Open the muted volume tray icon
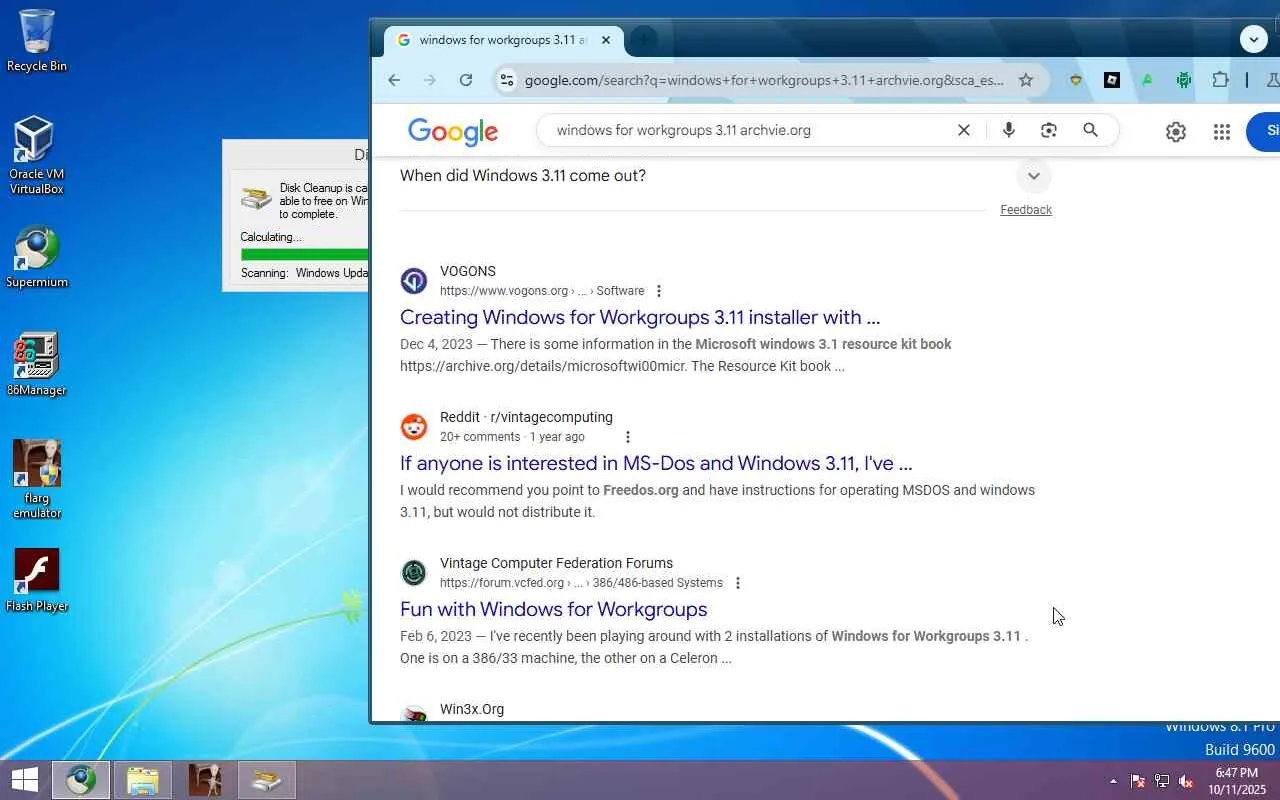Screen dimensions: 1280x800 click(1186, 781)
